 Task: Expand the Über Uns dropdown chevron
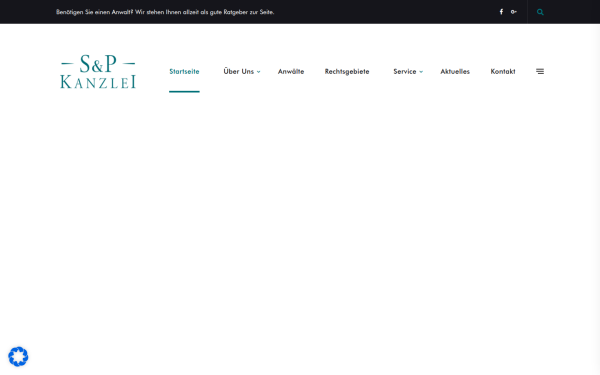coord(259,72)
